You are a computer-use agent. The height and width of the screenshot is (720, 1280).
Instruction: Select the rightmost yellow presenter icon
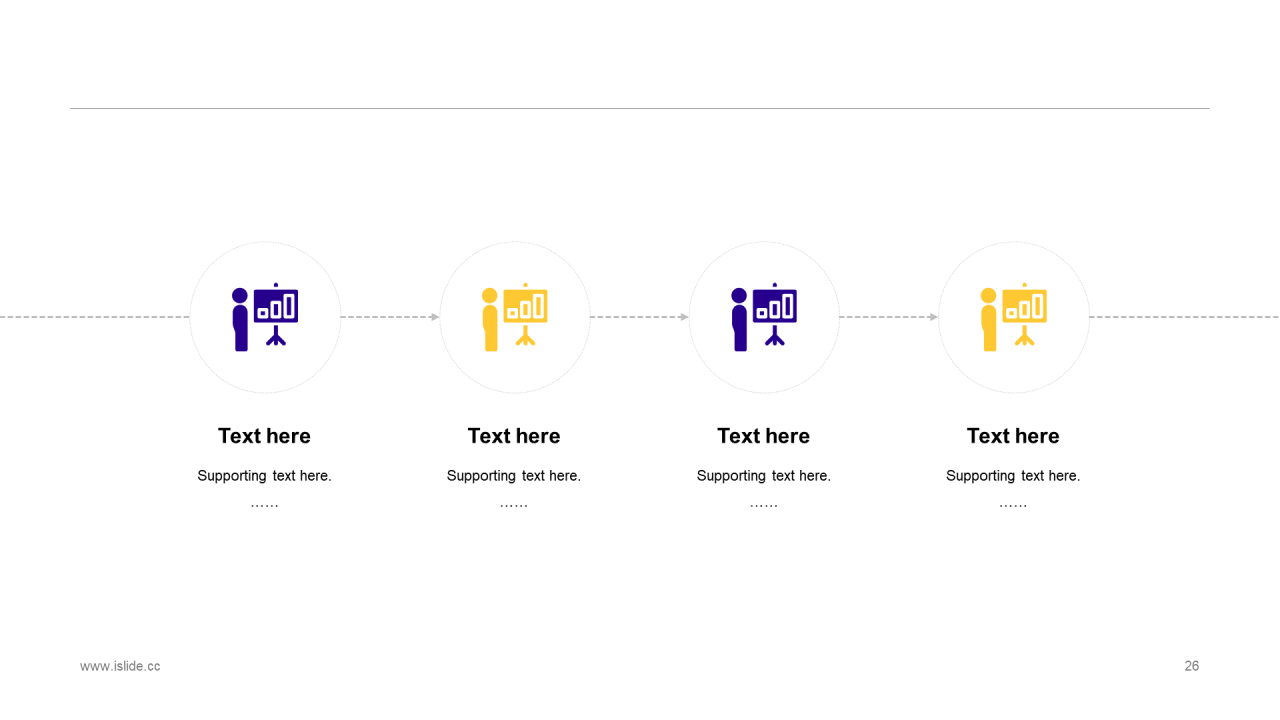pyautogui.click(x=1013, y=317)
